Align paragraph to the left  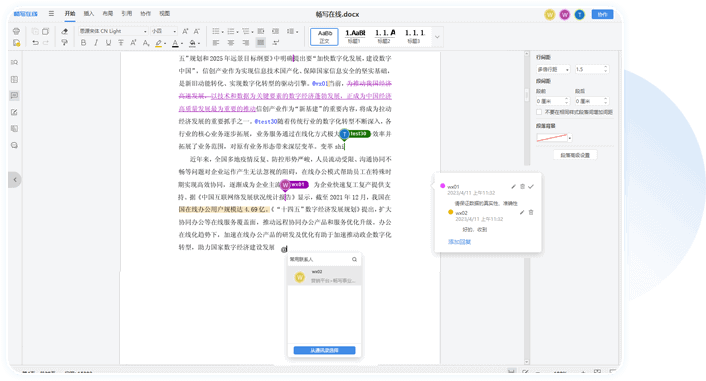point(216,43)
